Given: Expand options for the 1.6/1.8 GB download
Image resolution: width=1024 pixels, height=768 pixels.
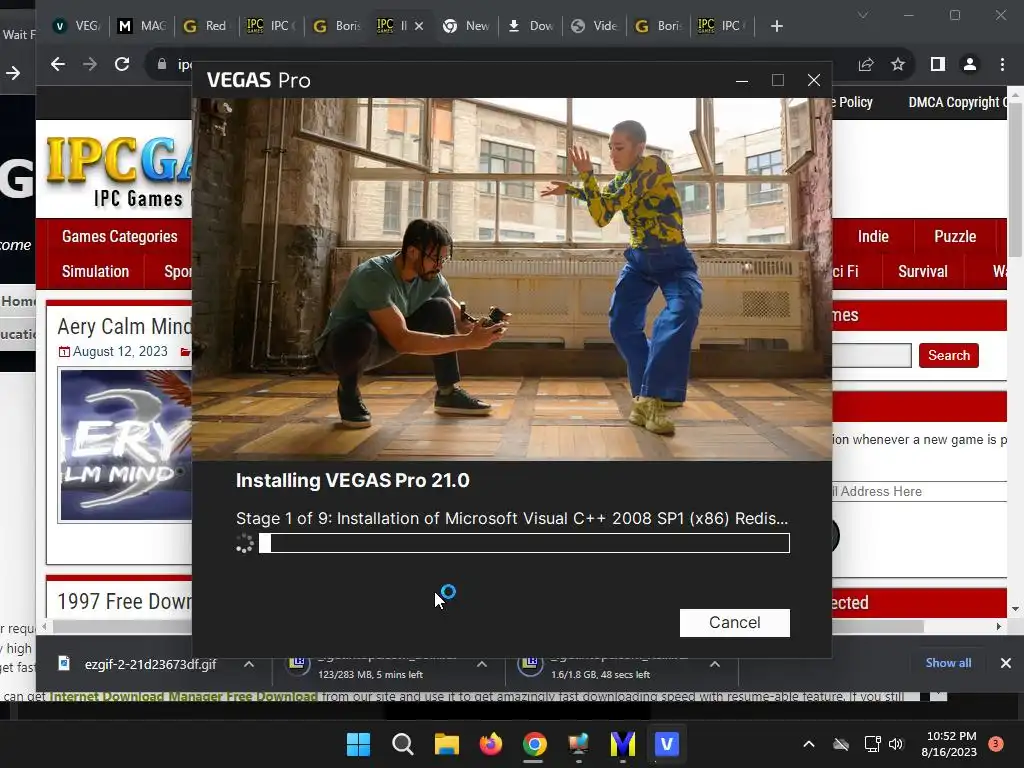Looking at the screenshot, I should (x=714, y=664).
